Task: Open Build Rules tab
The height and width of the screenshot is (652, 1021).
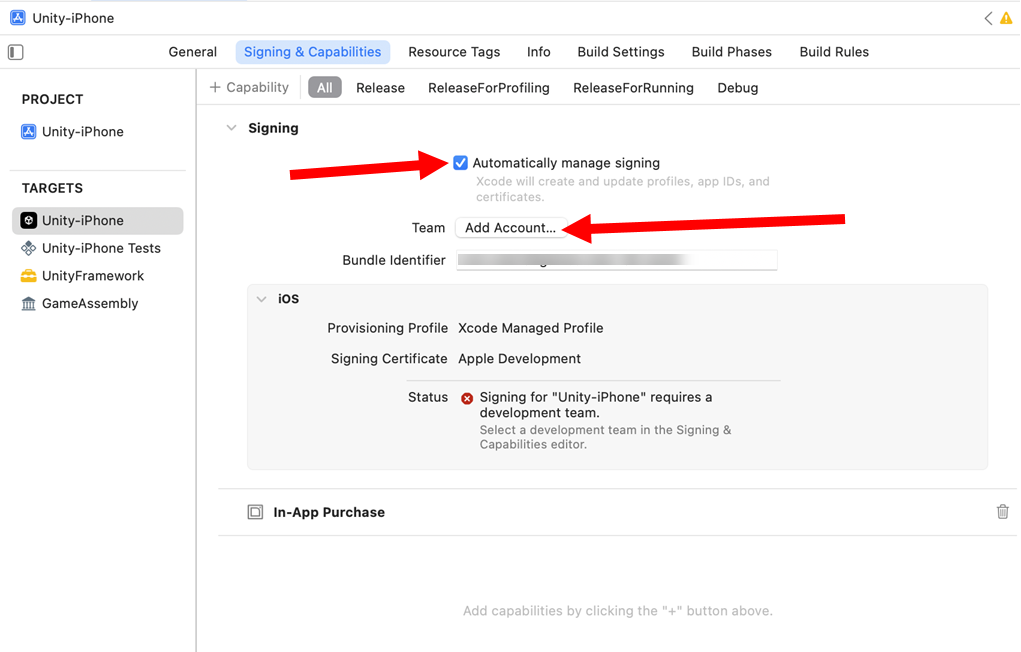Action: [x=834, y=52]
